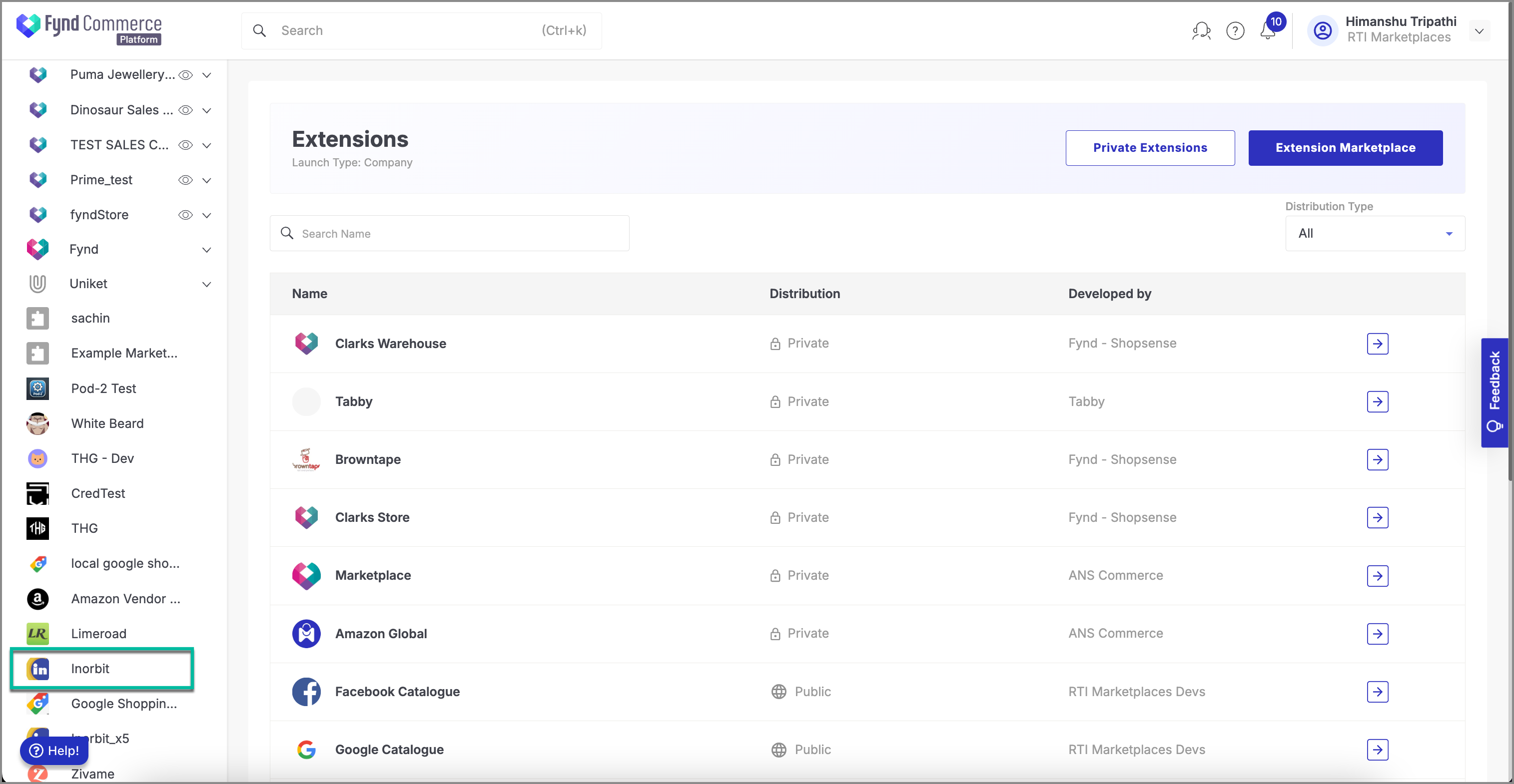Open the Tabby extension arrow icon

click(1377, 401)
